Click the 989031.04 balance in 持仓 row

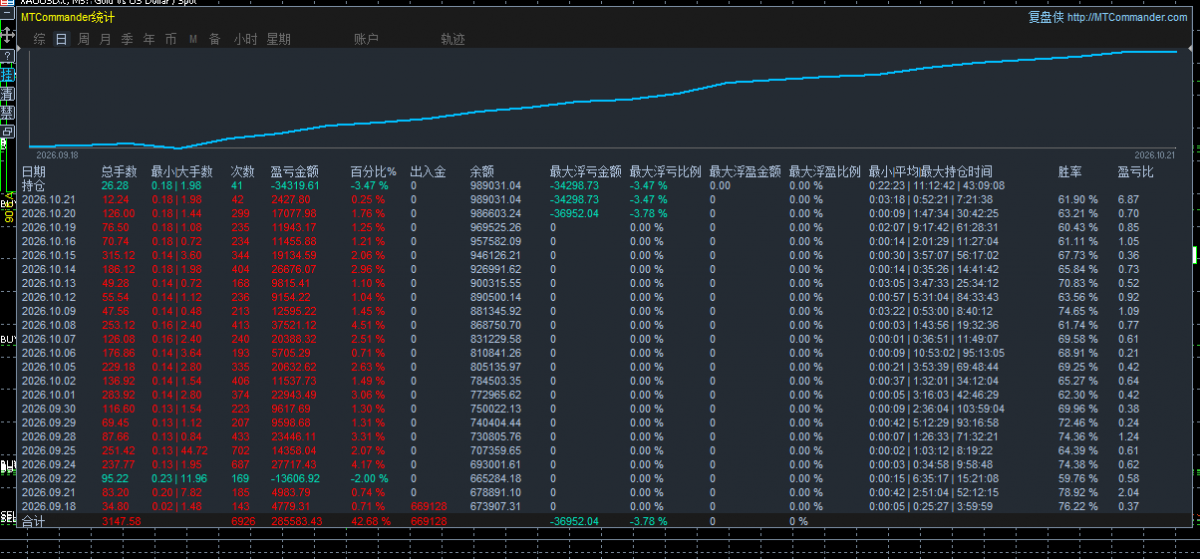coord(496,185)
